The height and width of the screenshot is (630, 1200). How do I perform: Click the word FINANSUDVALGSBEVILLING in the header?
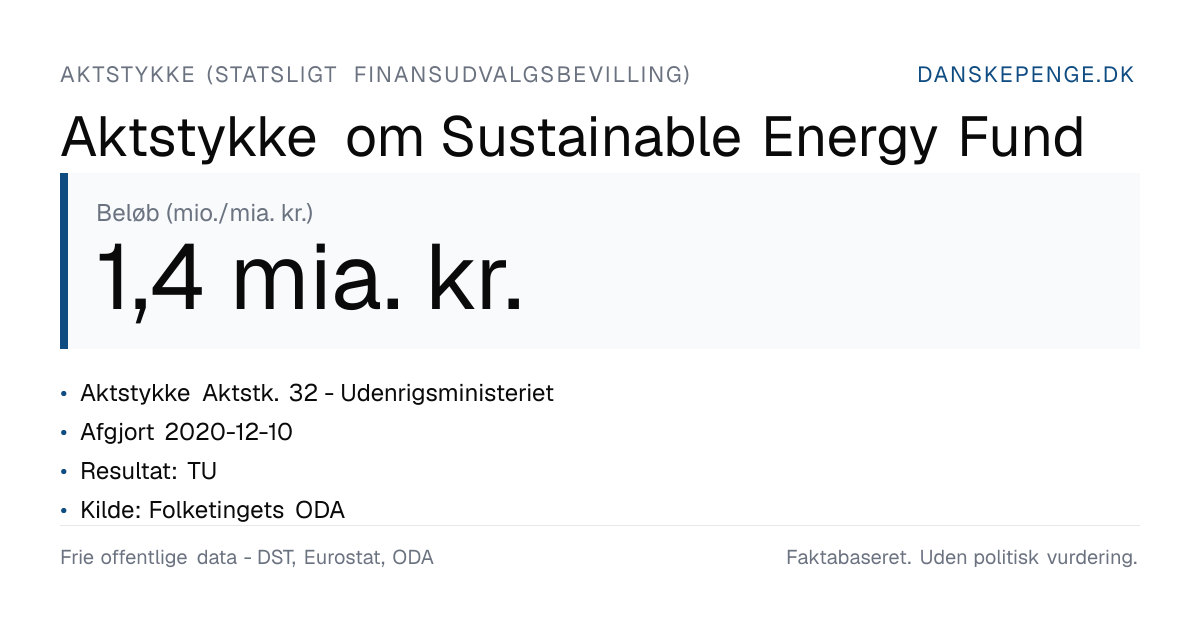[522, 75]
